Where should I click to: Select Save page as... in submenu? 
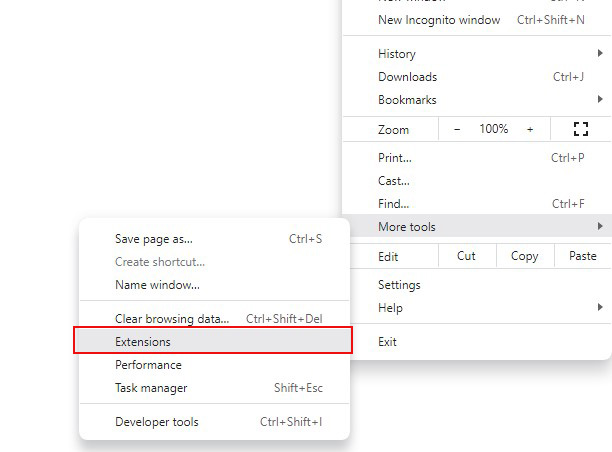click(x=214, y=239)
